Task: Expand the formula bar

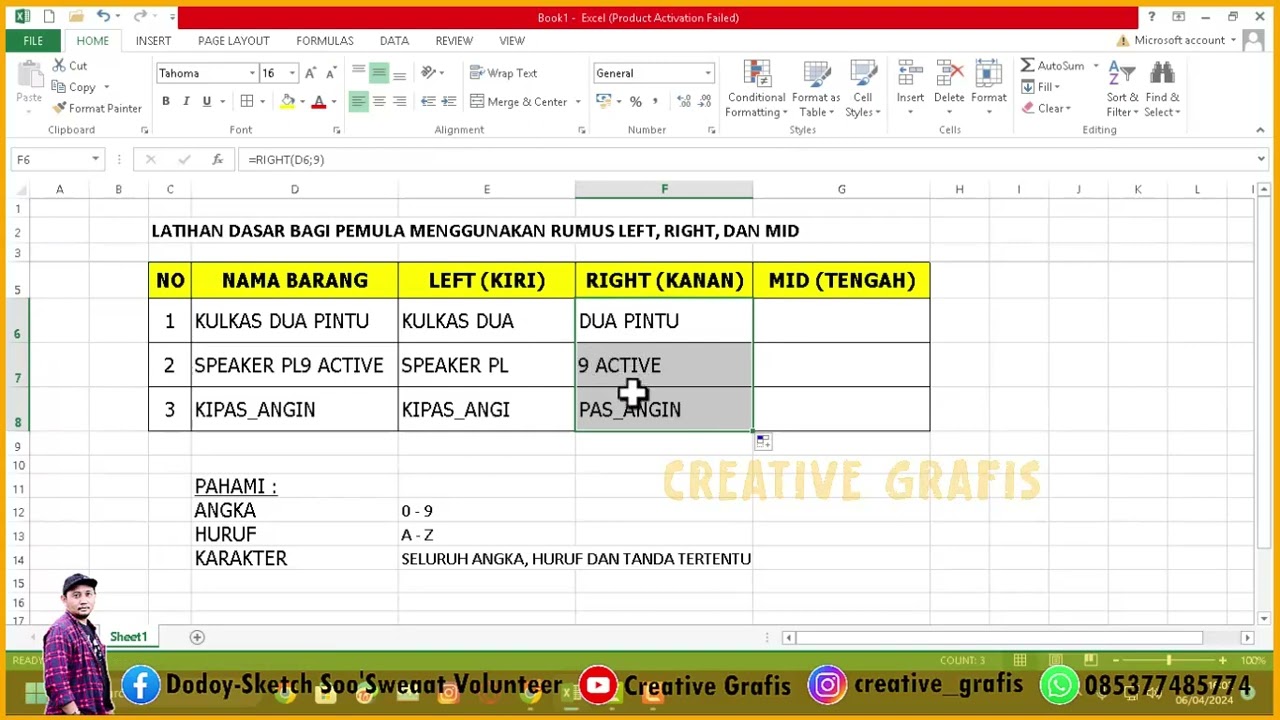Action: pos(1261,159)
